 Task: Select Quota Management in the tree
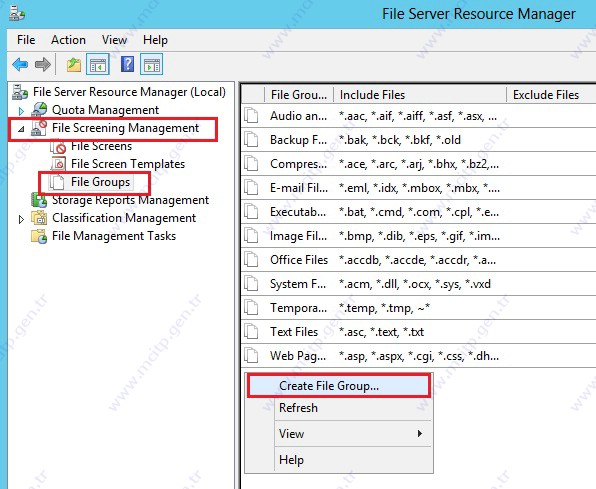105,110
